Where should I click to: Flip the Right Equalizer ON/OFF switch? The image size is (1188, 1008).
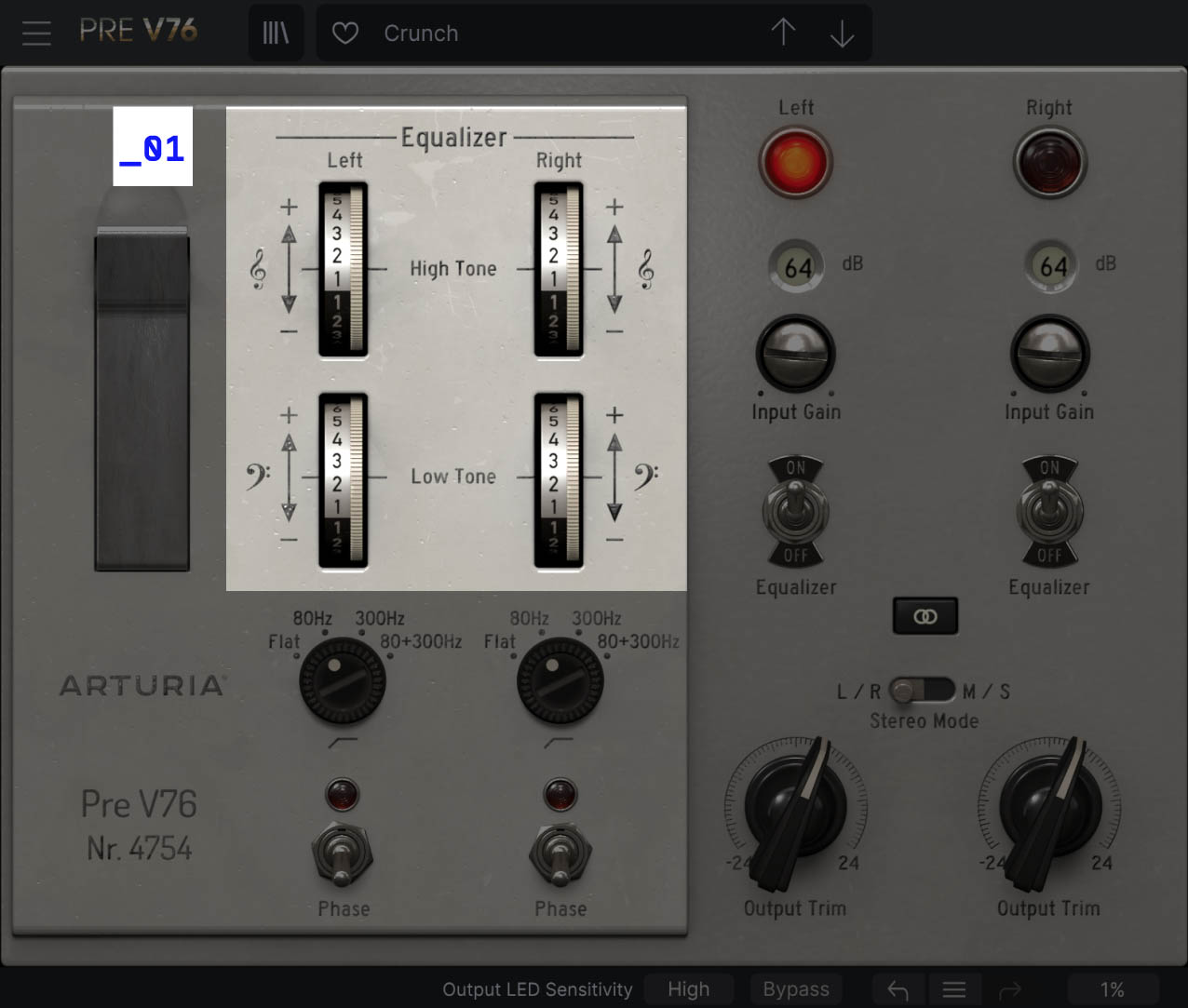(1049, 511)
